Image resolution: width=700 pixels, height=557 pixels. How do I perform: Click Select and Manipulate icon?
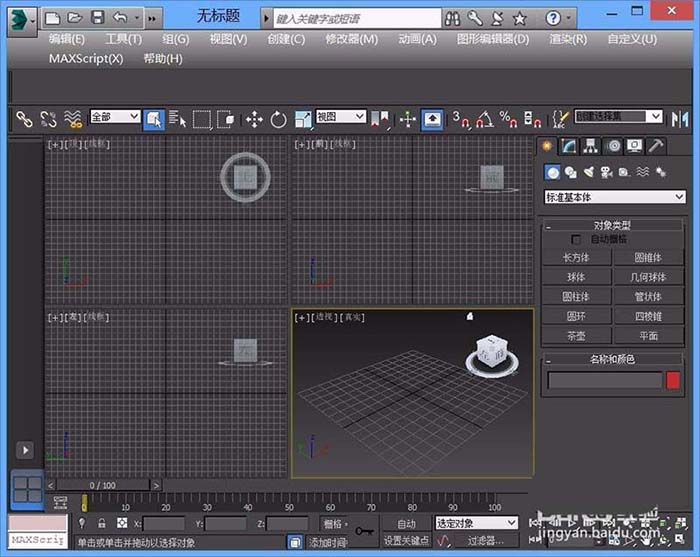coord(408,119)
